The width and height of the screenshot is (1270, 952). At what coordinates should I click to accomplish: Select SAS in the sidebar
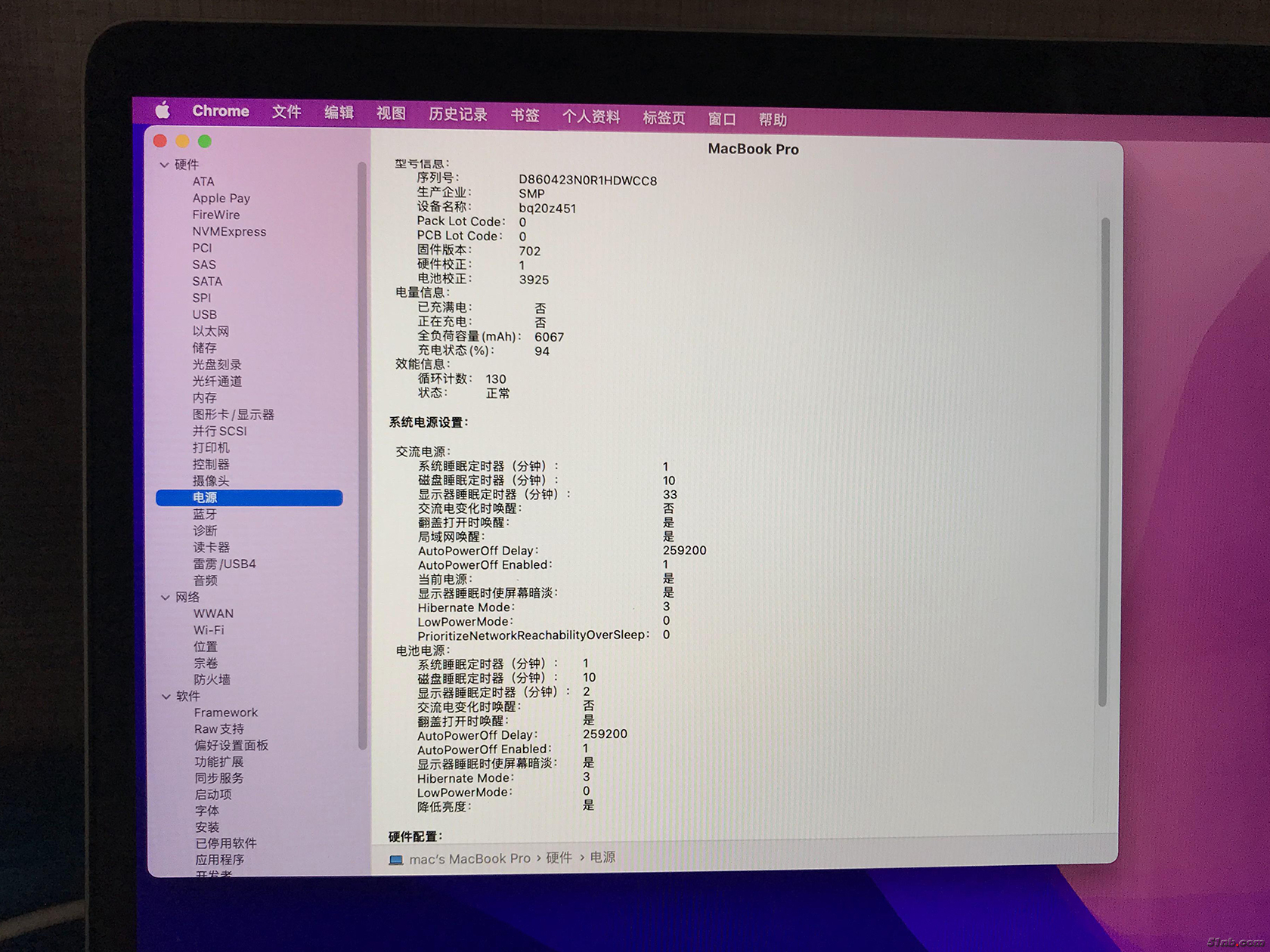point(204,264)
